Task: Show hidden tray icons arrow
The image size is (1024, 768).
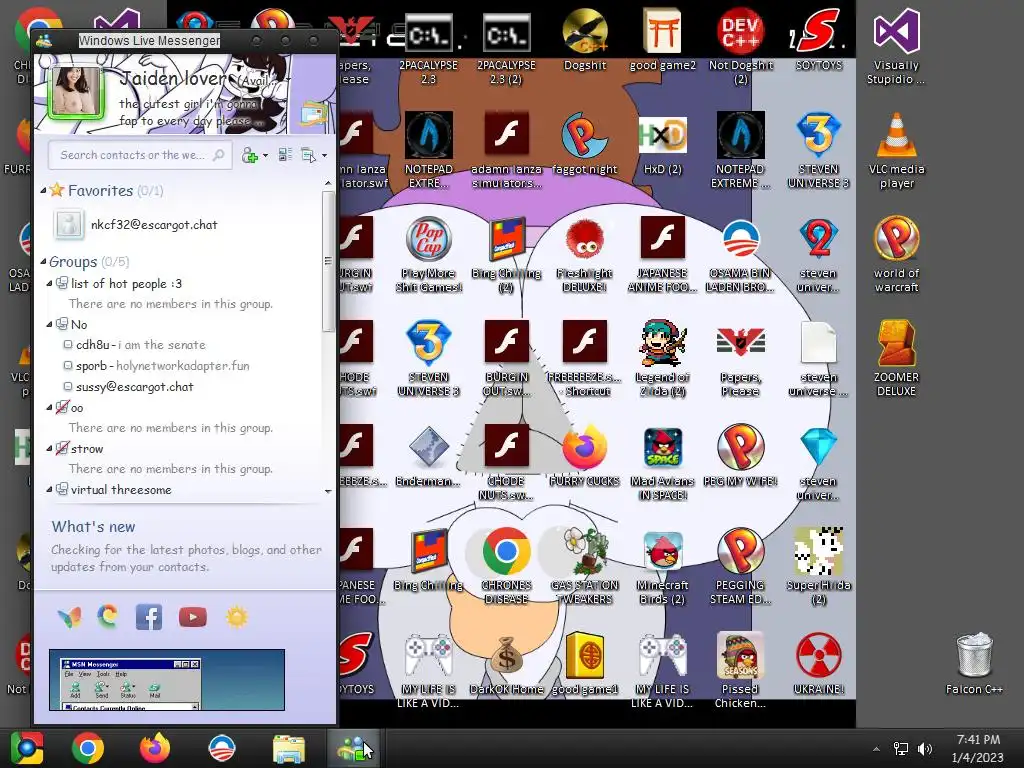Action: point(876,749)
